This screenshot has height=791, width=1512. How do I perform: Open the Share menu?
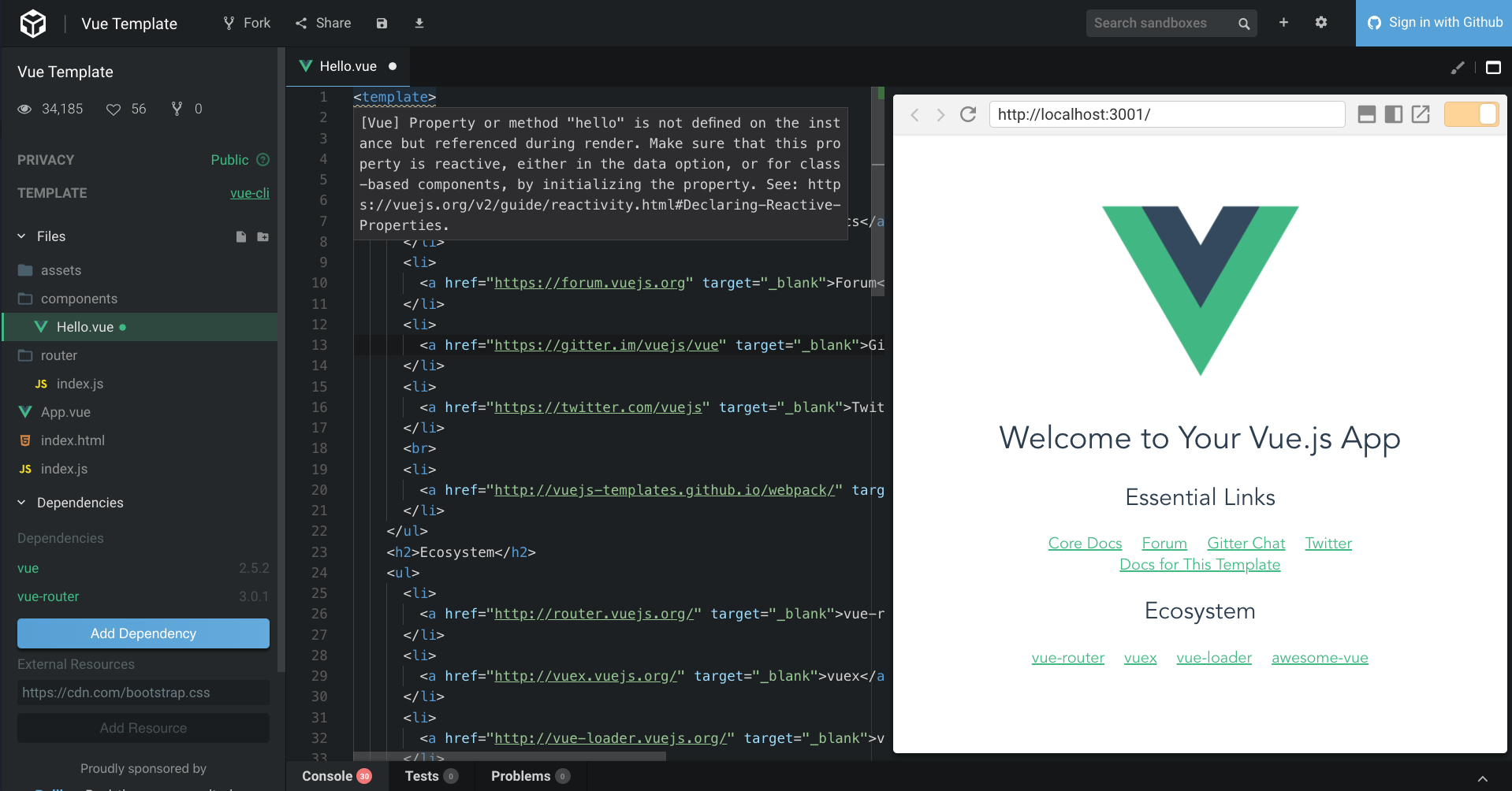[x=323, y=23]
